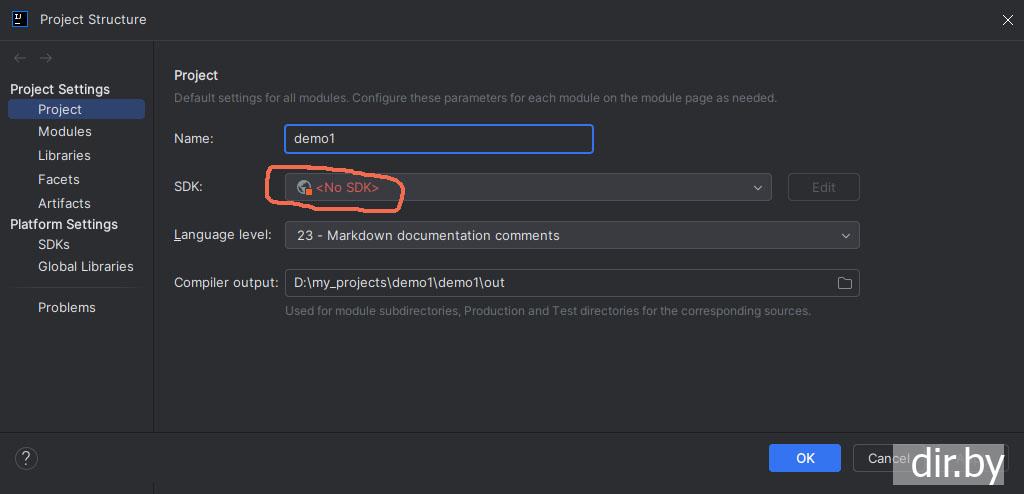Image resolution: width=1024 pixels, height=494 pixels.
Task: Select Global Libraries item
Action: [86, 266]
